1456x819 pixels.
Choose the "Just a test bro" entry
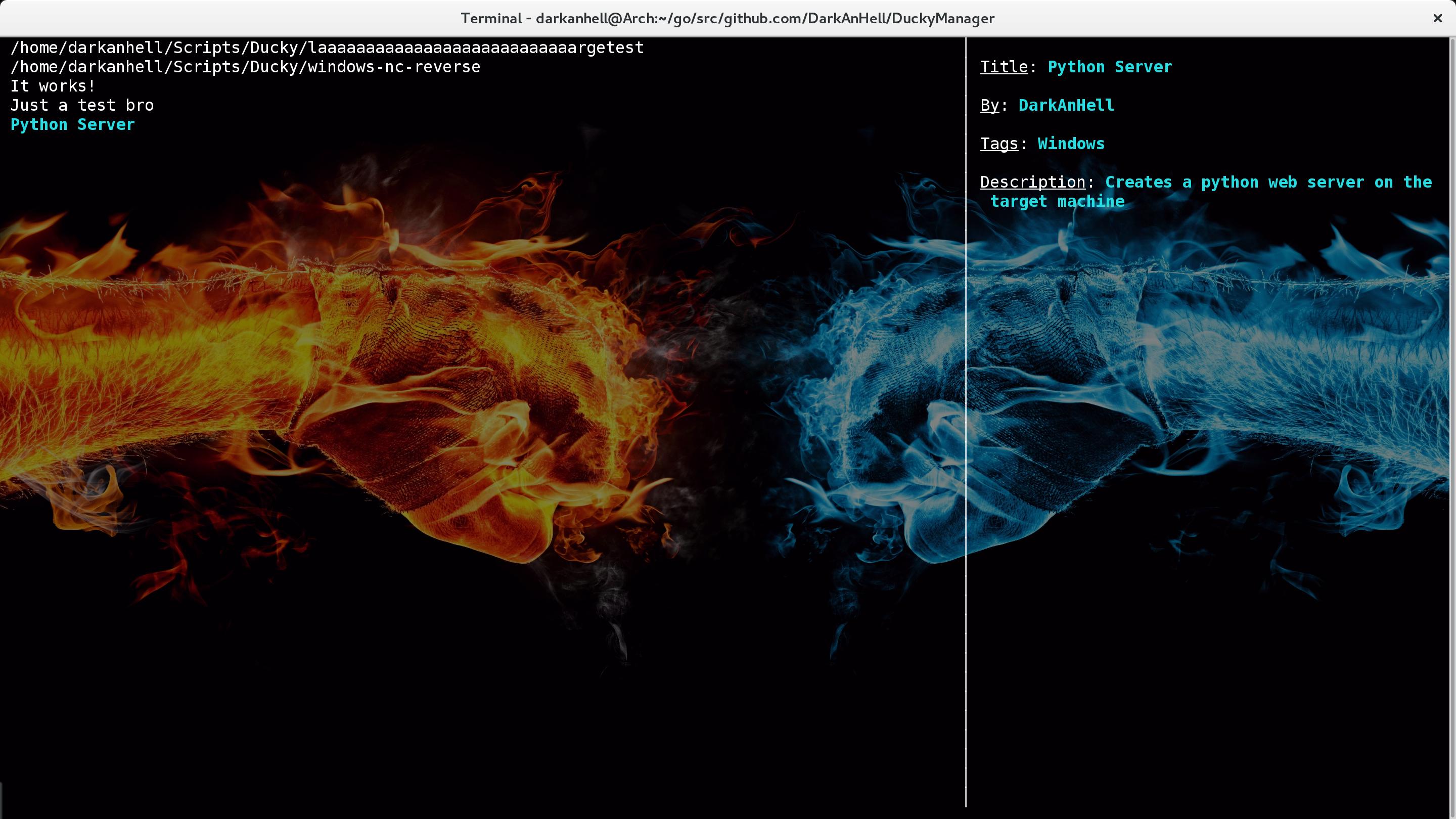[x=82, y=105]
